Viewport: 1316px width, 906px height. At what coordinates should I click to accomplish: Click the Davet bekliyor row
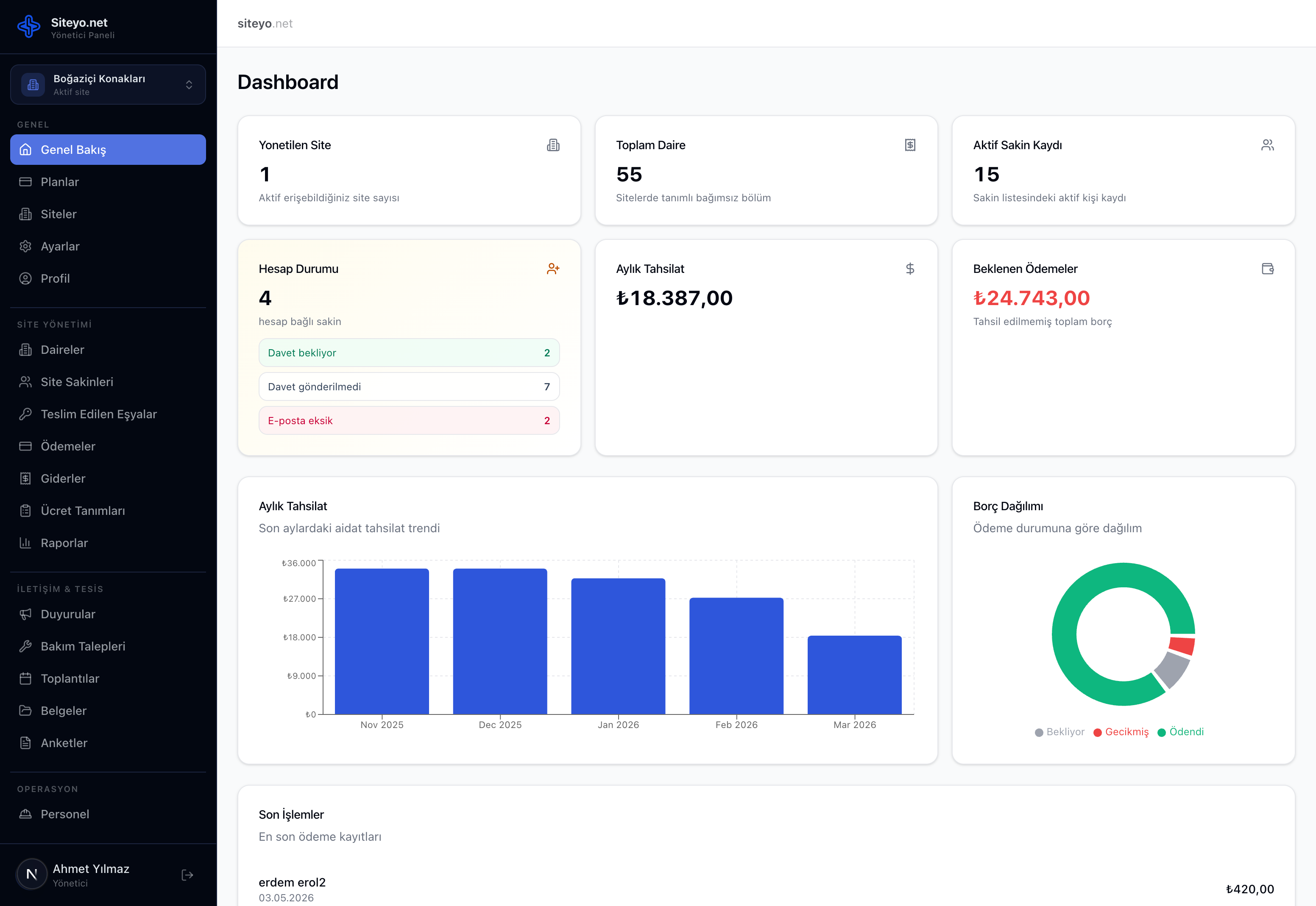click(409, 353)
